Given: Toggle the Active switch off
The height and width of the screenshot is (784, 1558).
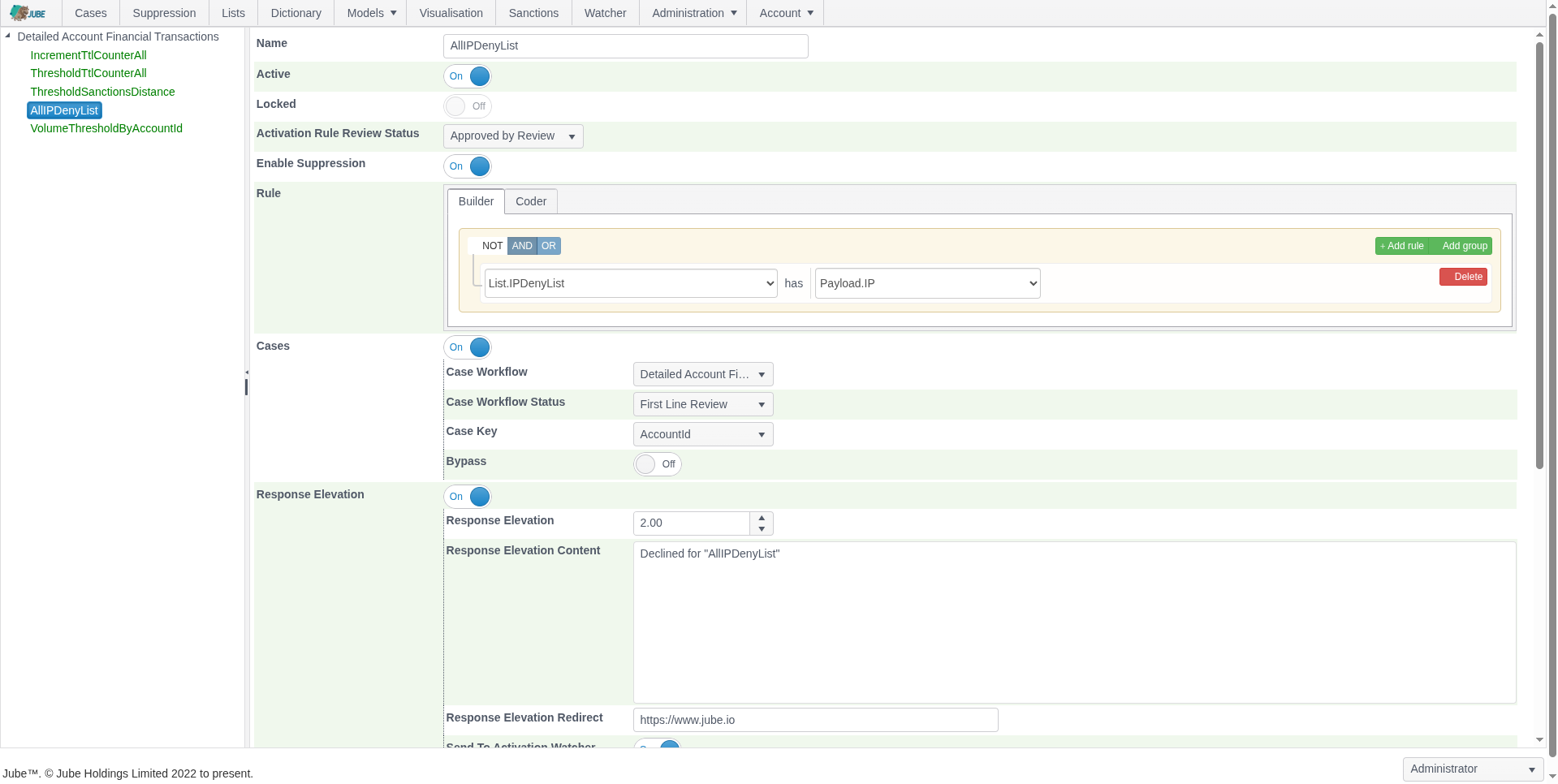Looking at the screenshot, I should click(x=468, y=76).
